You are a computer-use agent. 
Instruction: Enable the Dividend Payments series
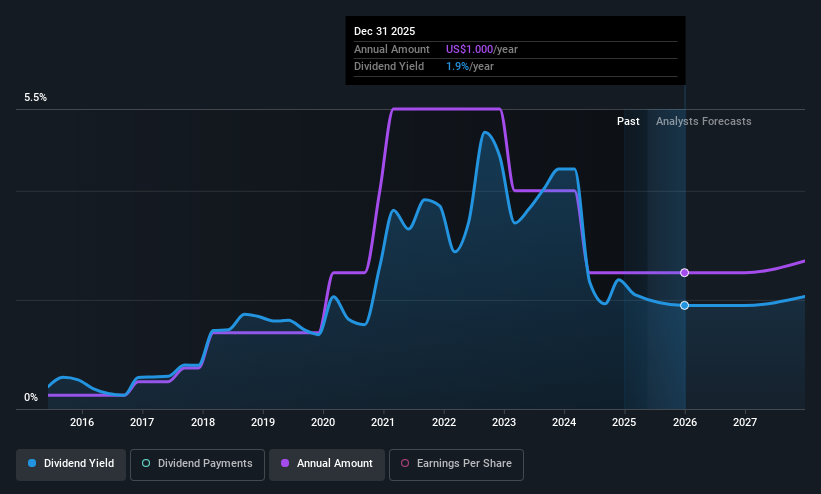pos(197,465)
